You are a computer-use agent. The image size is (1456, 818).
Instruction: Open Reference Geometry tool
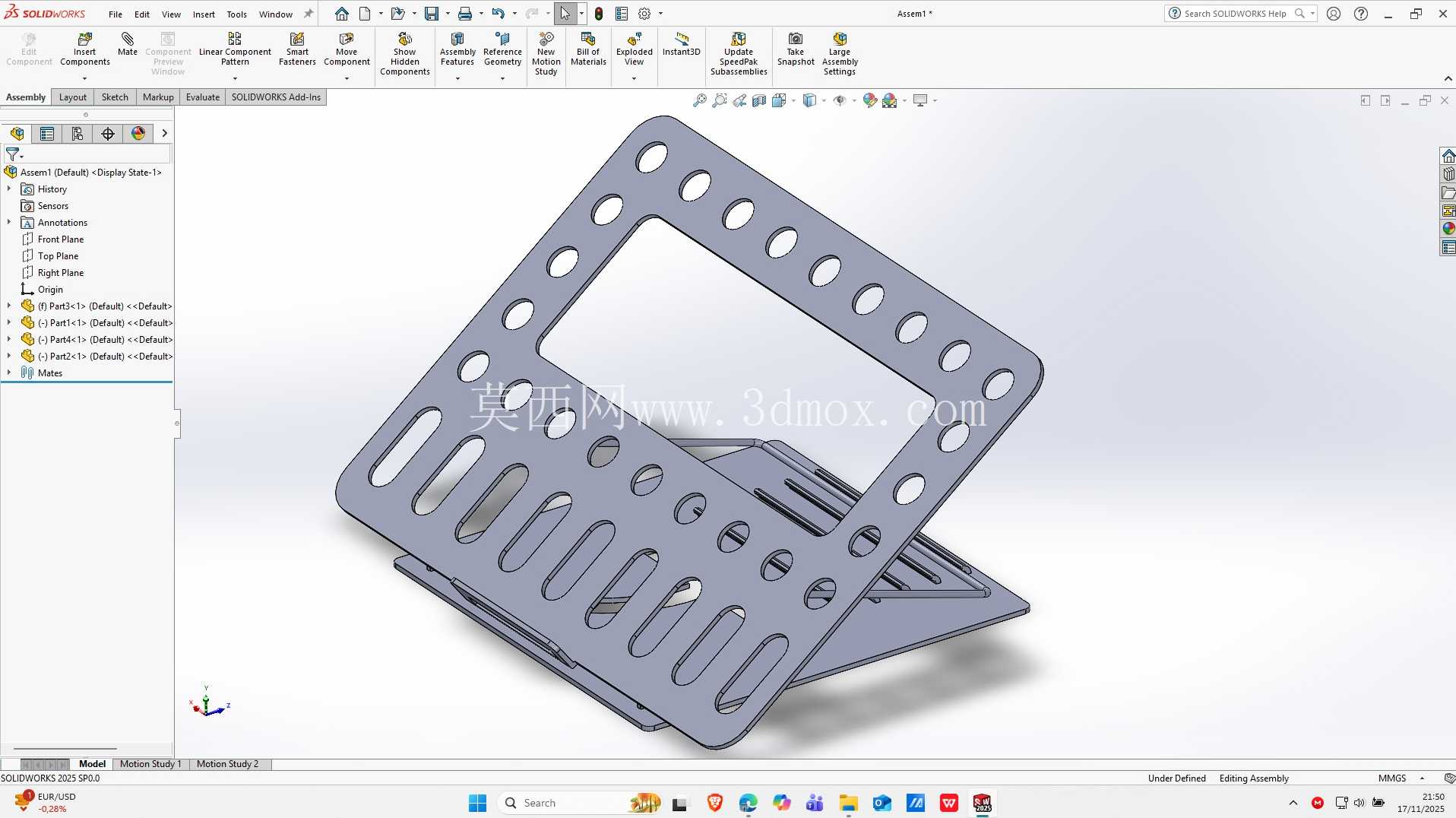[x=502, y=49]
